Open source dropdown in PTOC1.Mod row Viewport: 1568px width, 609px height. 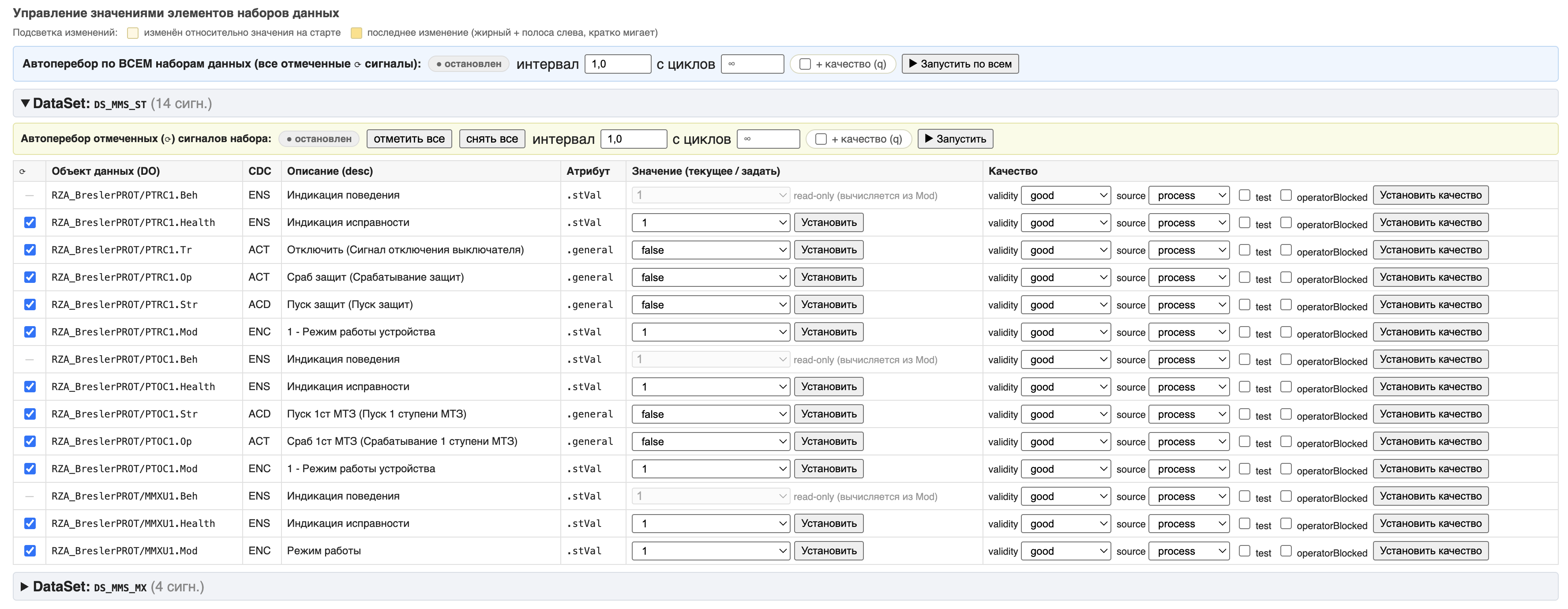pyautogui.click(x=1189, y=469)
